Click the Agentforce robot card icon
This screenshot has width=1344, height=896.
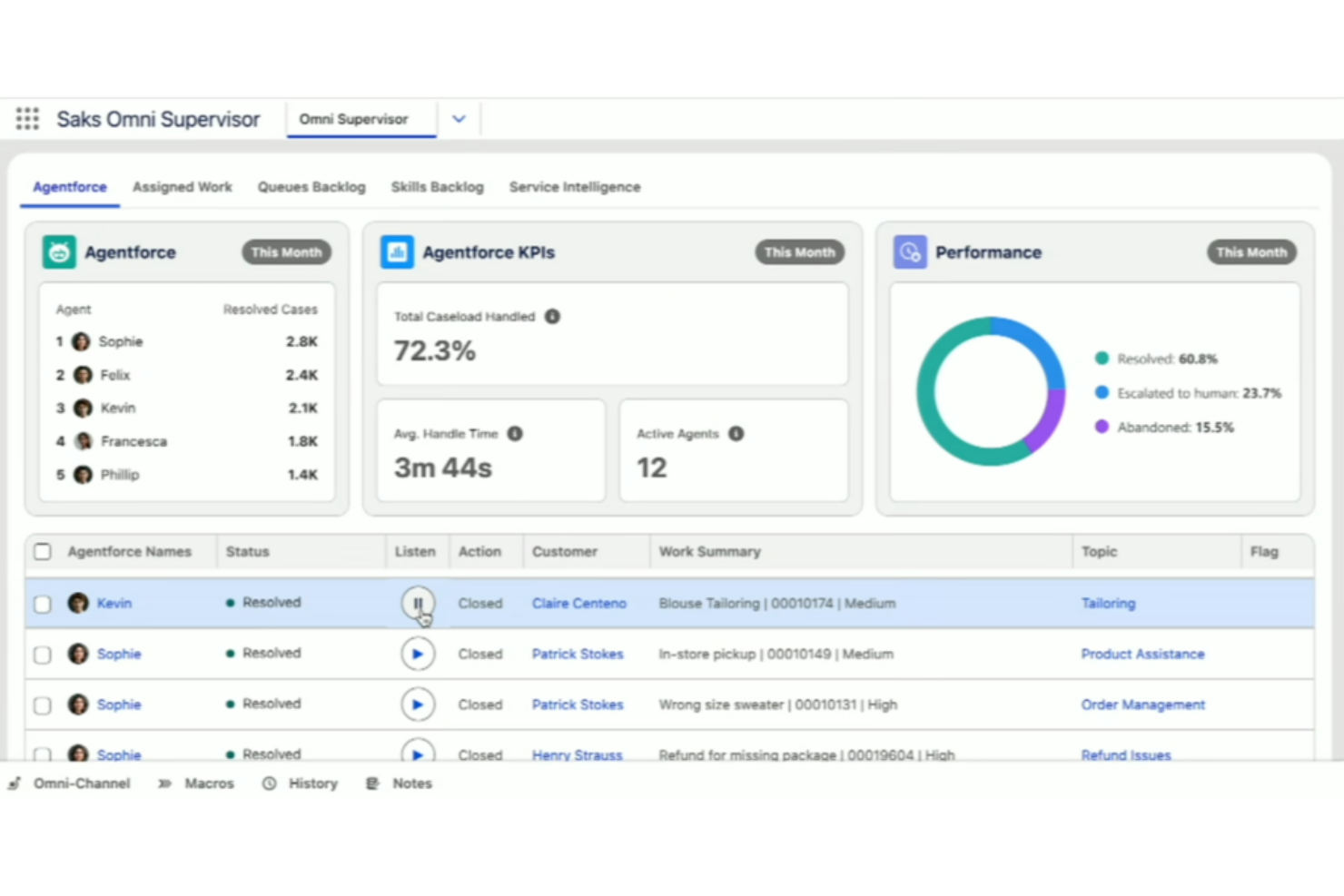click(x=59, y=252)
